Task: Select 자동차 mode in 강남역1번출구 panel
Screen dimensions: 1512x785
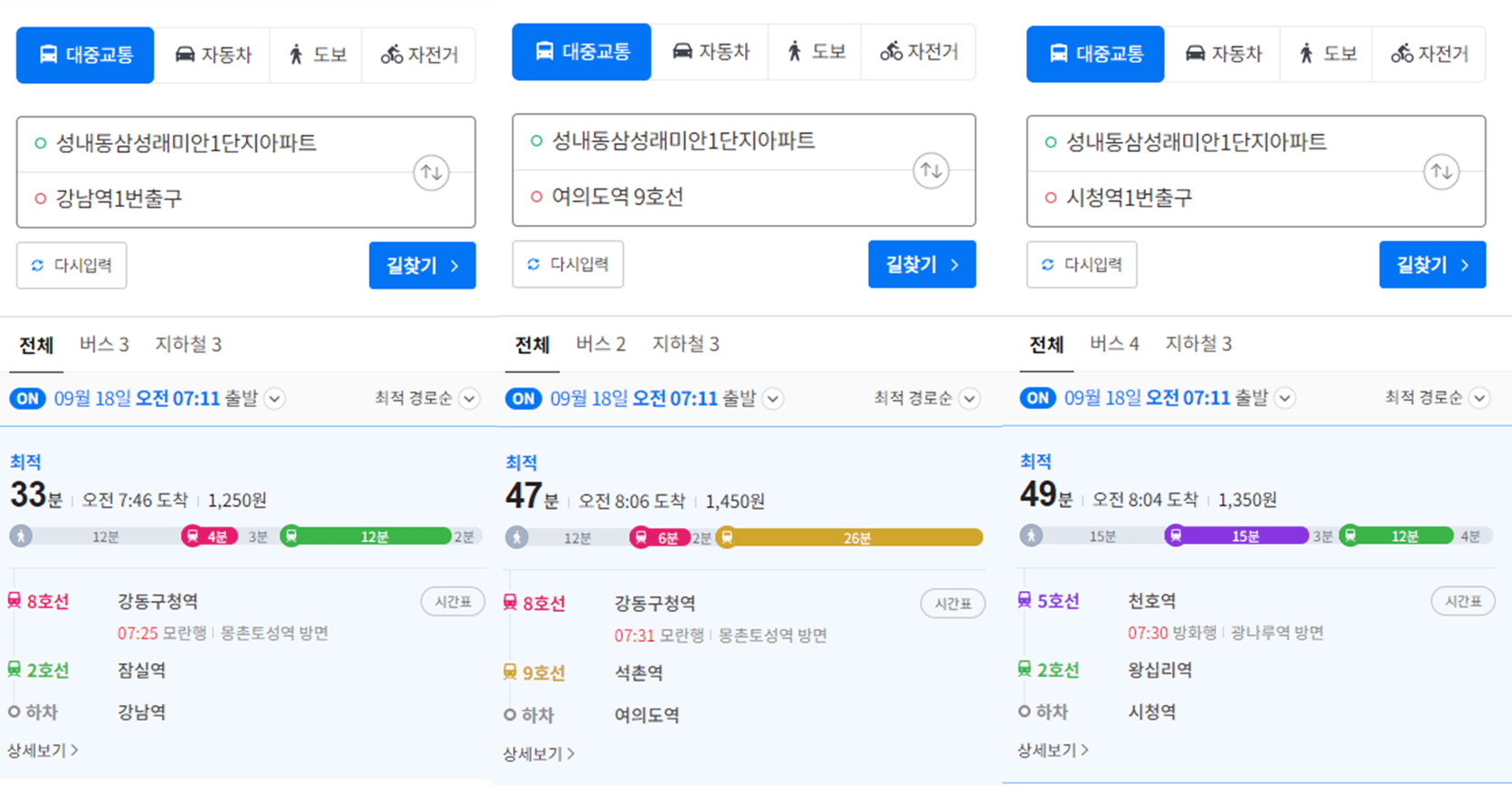Action: coord(213,55)
